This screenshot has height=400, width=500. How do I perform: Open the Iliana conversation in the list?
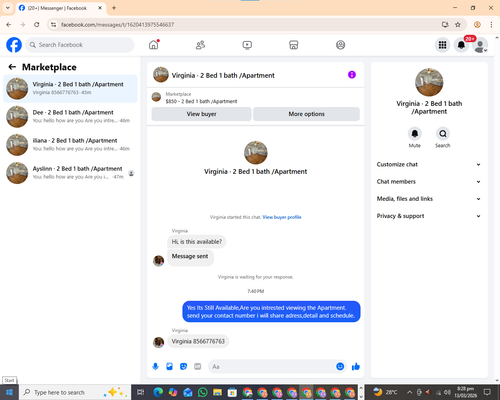pyautogui.click(x=70, y=145)
